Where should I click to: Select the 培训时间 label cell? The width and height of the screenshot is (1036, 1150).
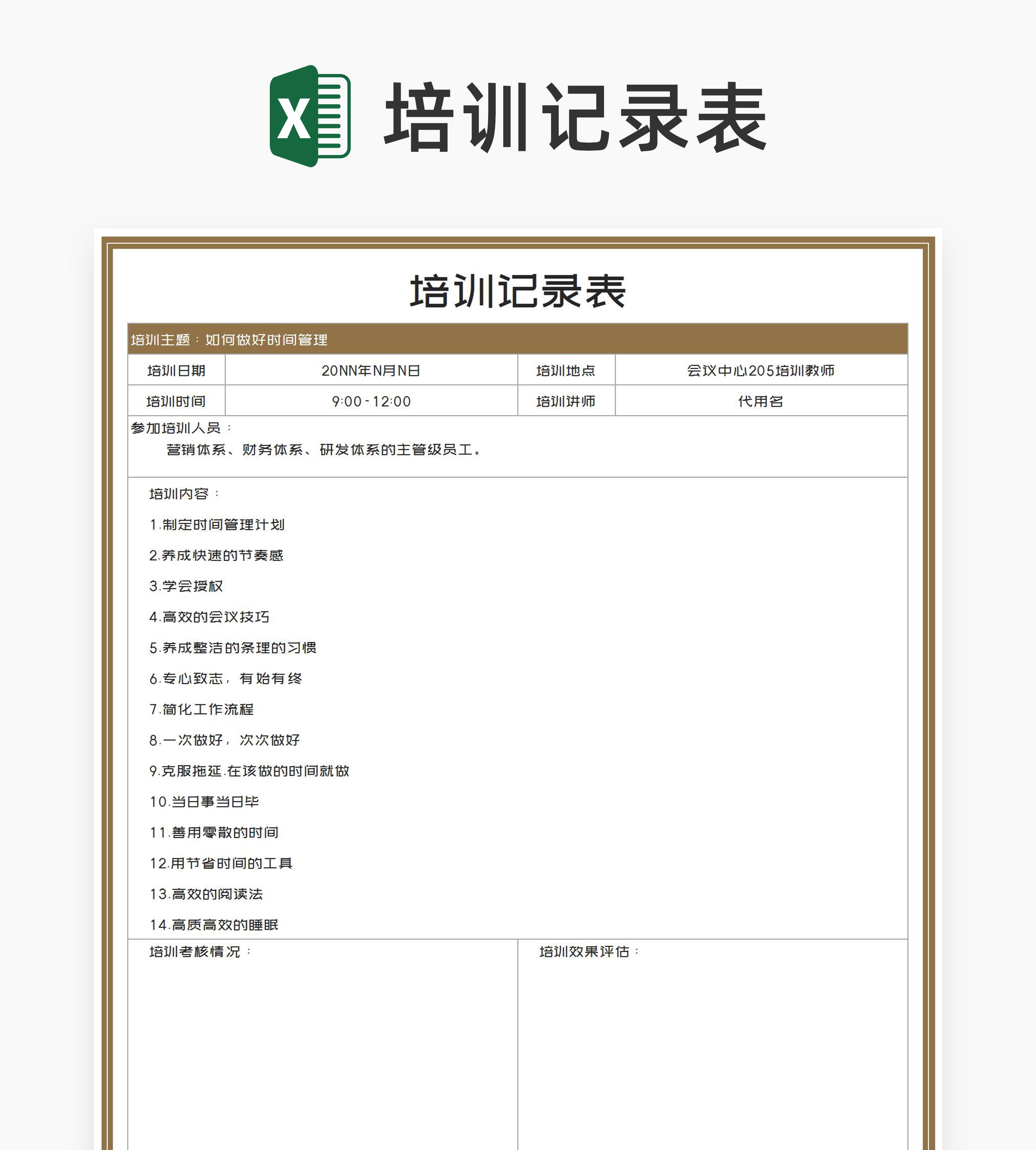177,401
